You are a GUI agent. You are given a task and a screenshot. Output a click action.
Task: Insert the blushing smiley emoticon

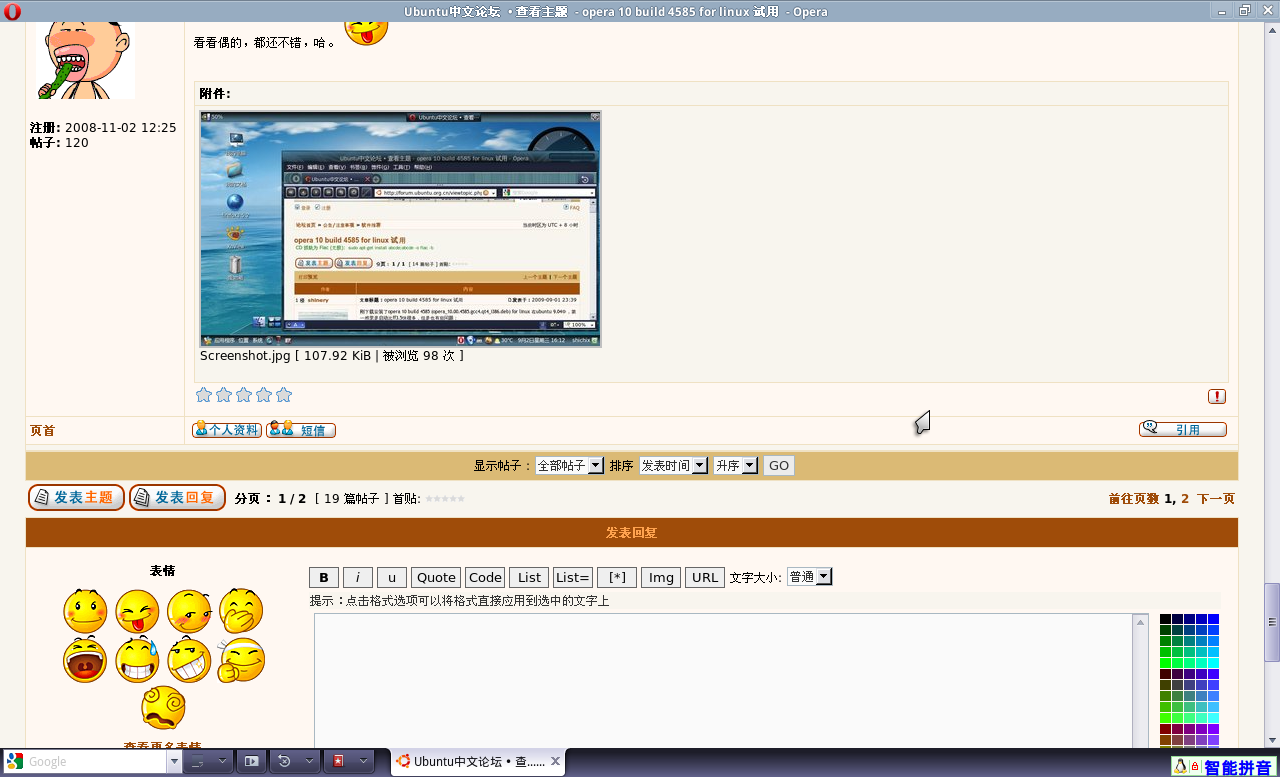pos(85,610)
